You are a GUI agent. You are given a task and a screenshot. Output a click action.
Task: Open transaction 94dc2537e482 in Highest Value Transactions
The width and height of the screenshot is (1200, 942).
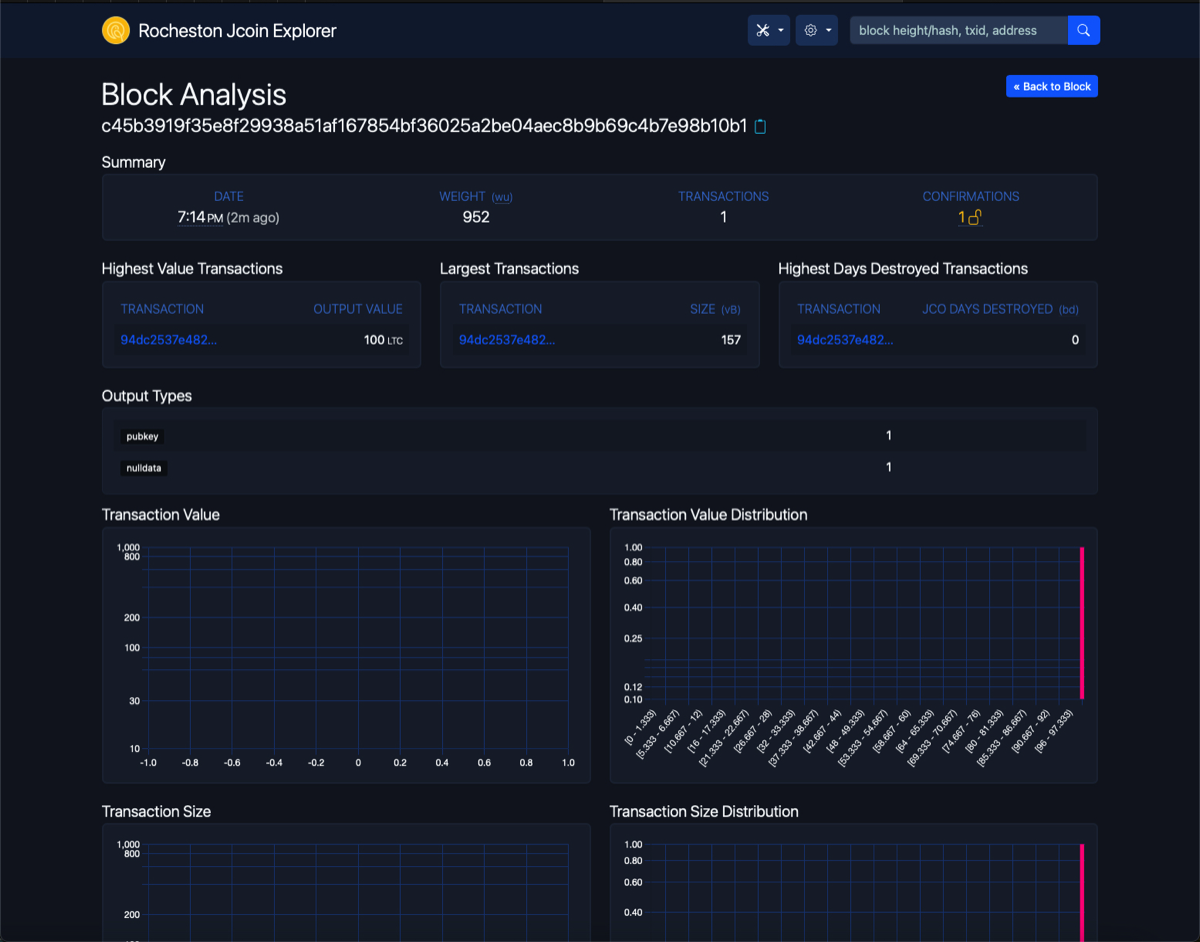pyautogui.click(x=168, y=340)
